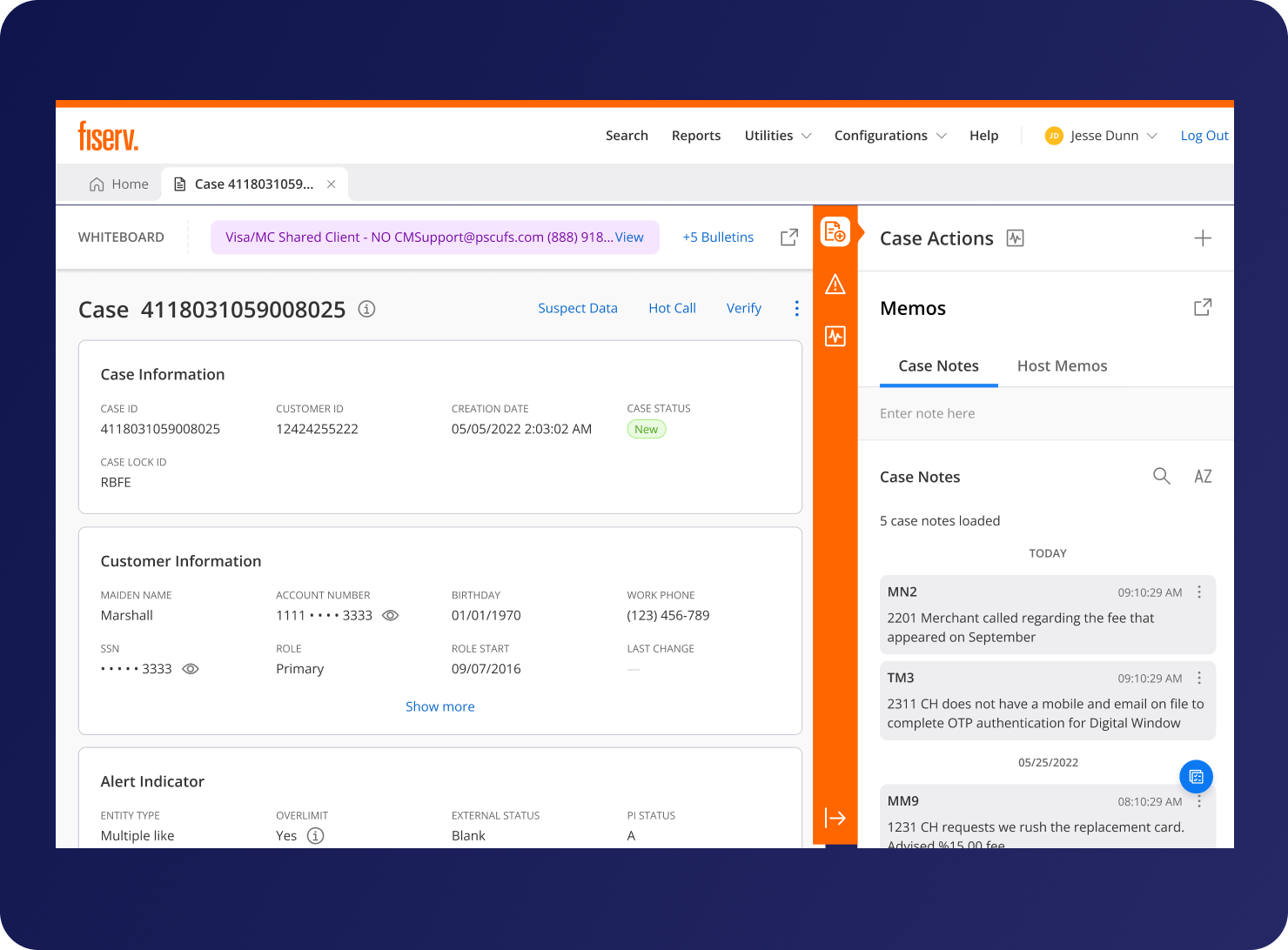Viewport: 1288px width, 950px height.
Task: Click the blue floating note icon near MM9
Action: (1196, 776)
